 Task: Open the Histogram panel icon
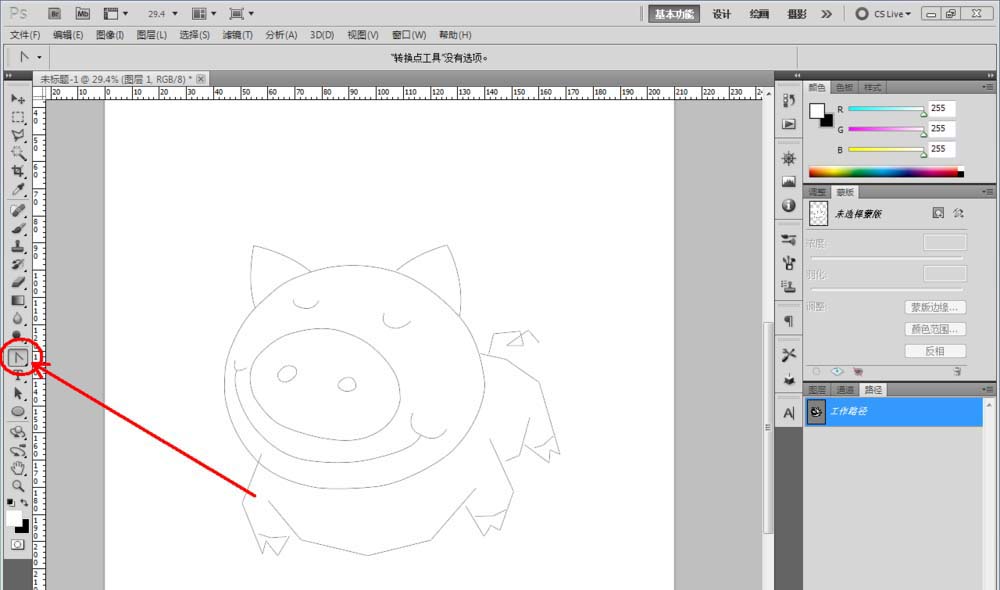pyautogui.click(x=789, y=182)
